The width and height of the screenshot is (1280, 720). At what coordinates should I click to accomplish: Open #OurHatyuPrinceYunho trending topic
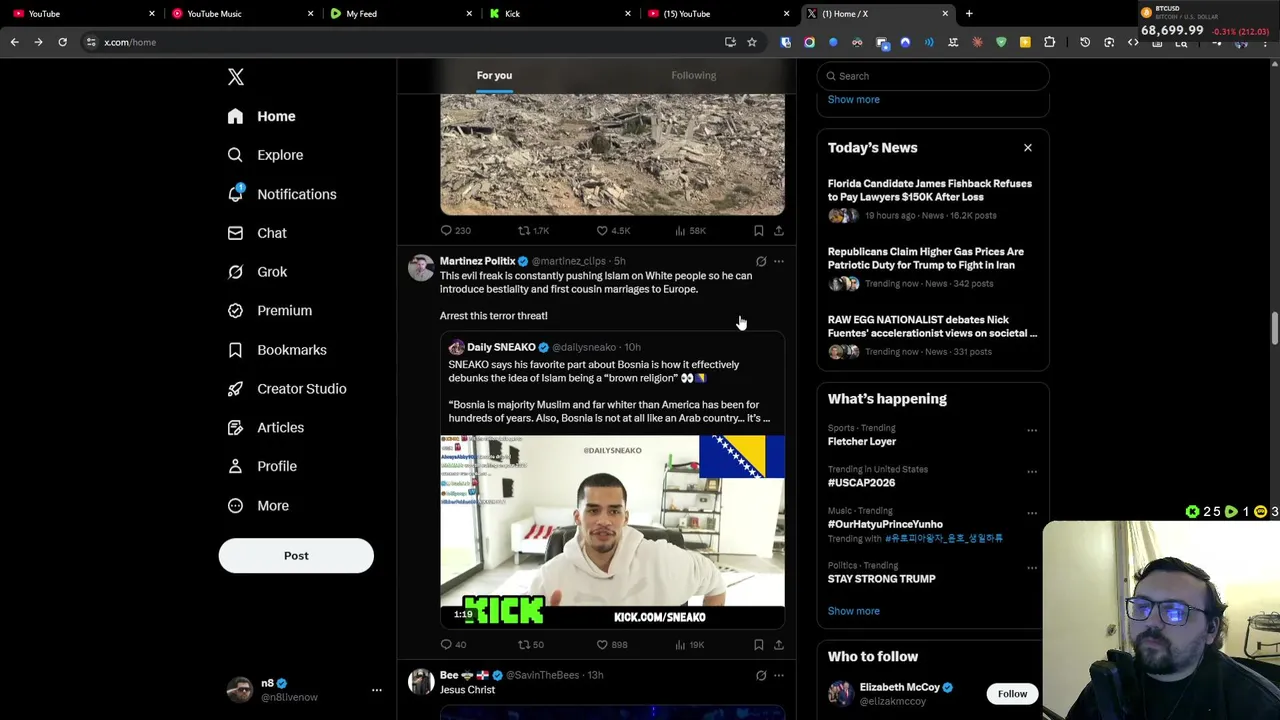[885, 524]
